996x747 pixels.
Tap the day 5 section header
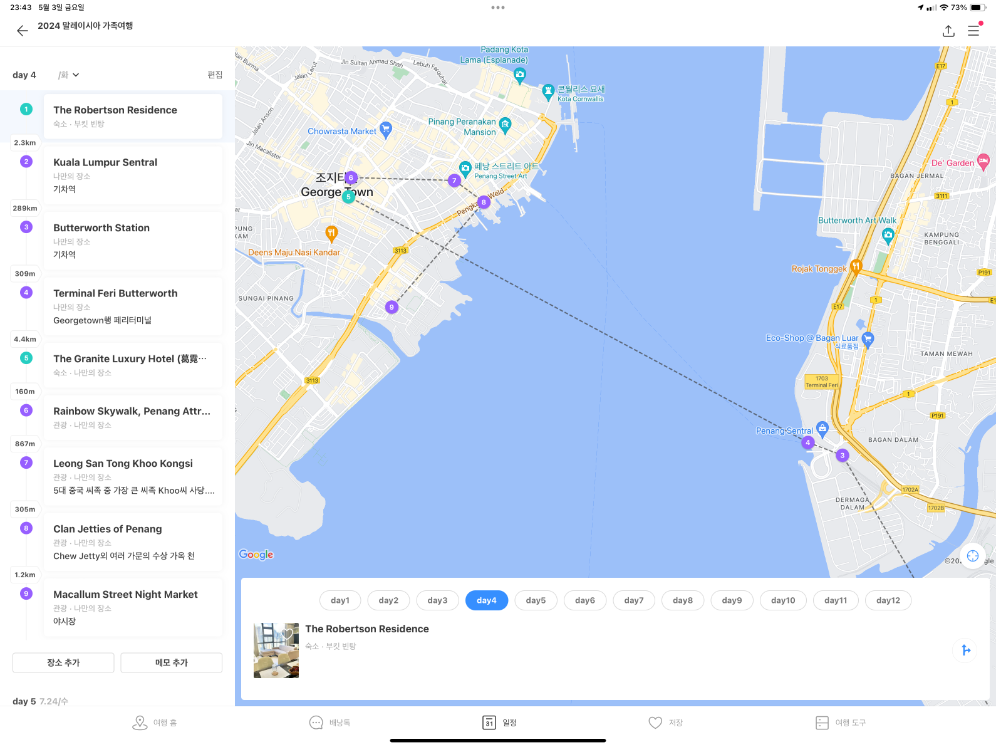pyautogui.click(x=40, y=701)
